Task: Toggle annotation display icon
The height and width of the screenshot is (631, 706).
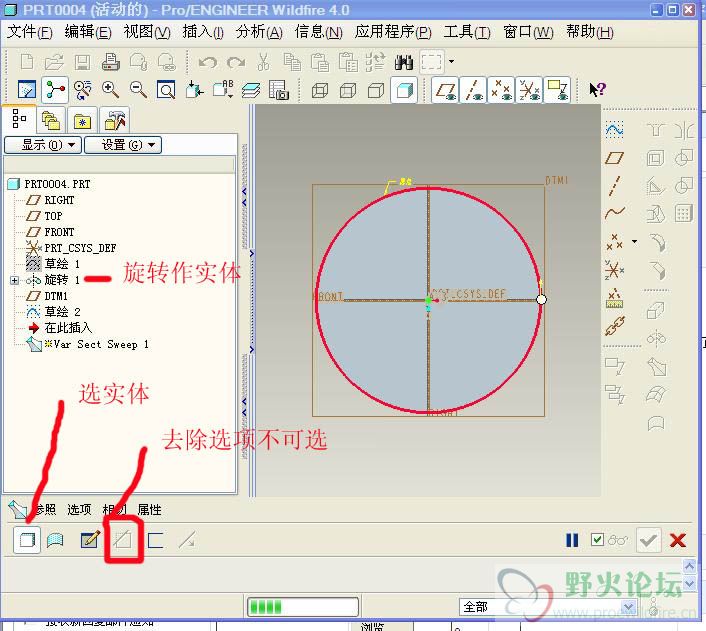Action: pos(557,90)
